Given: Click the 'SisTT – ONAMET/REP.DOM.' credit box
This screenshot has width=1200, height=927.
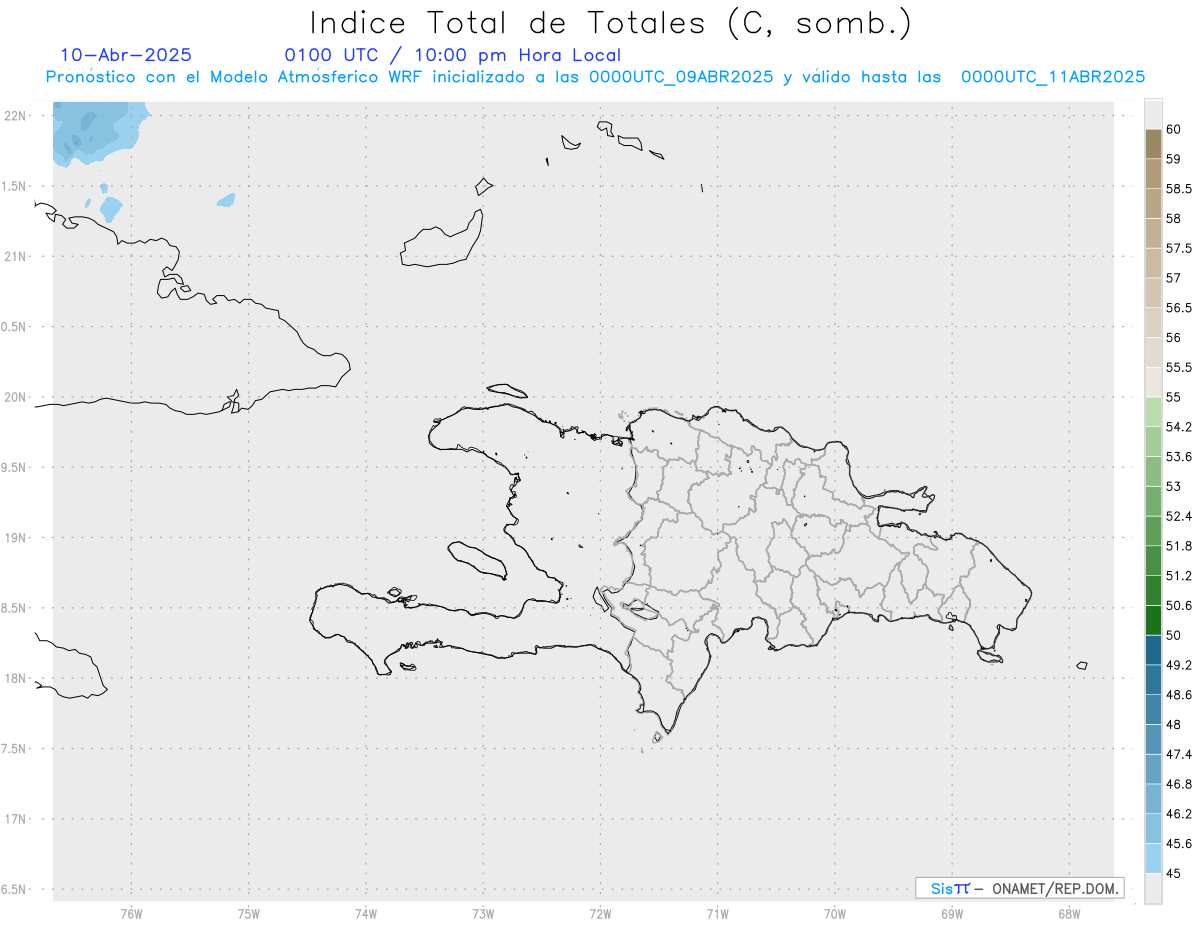Looking at the screenshot, I should 1019,888.
